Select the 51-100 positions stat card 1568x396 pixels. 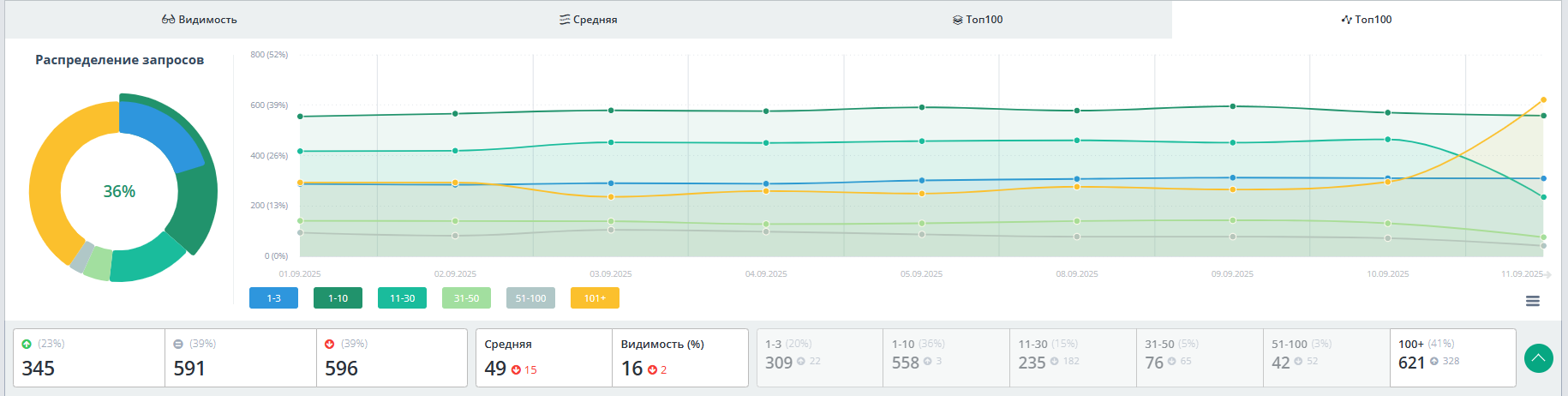coord(1326,357)
